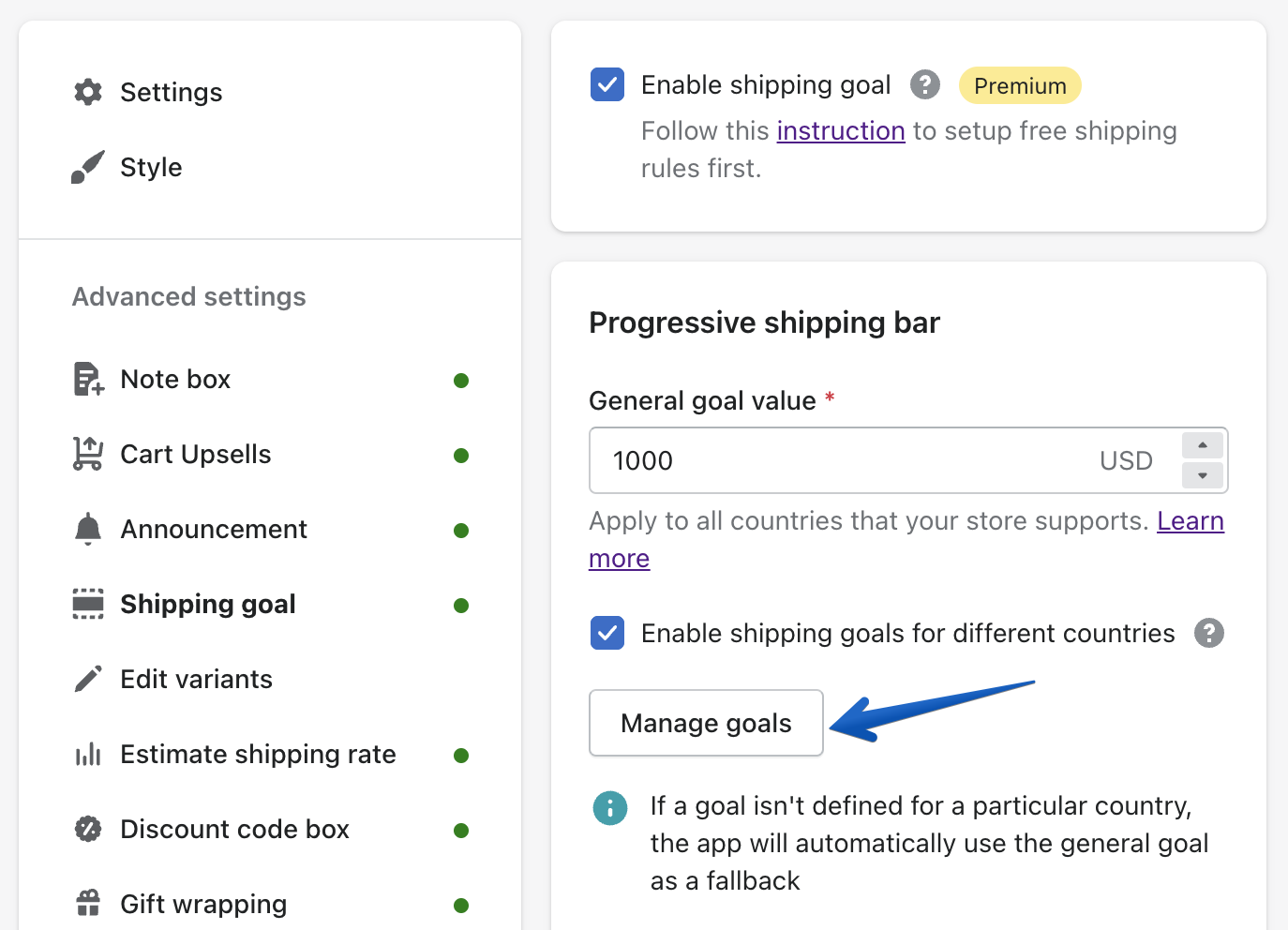
Task: Click the Cart Upsells cart icon
Action: point(88,455)
